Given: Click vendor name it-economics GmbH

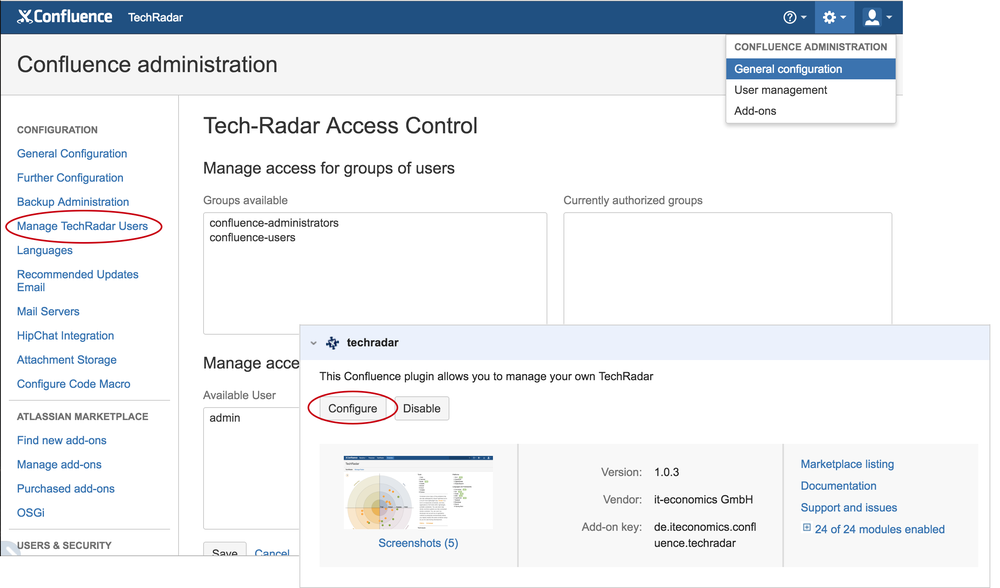Looking at the screenshot, I should click(x=703, y=500).
